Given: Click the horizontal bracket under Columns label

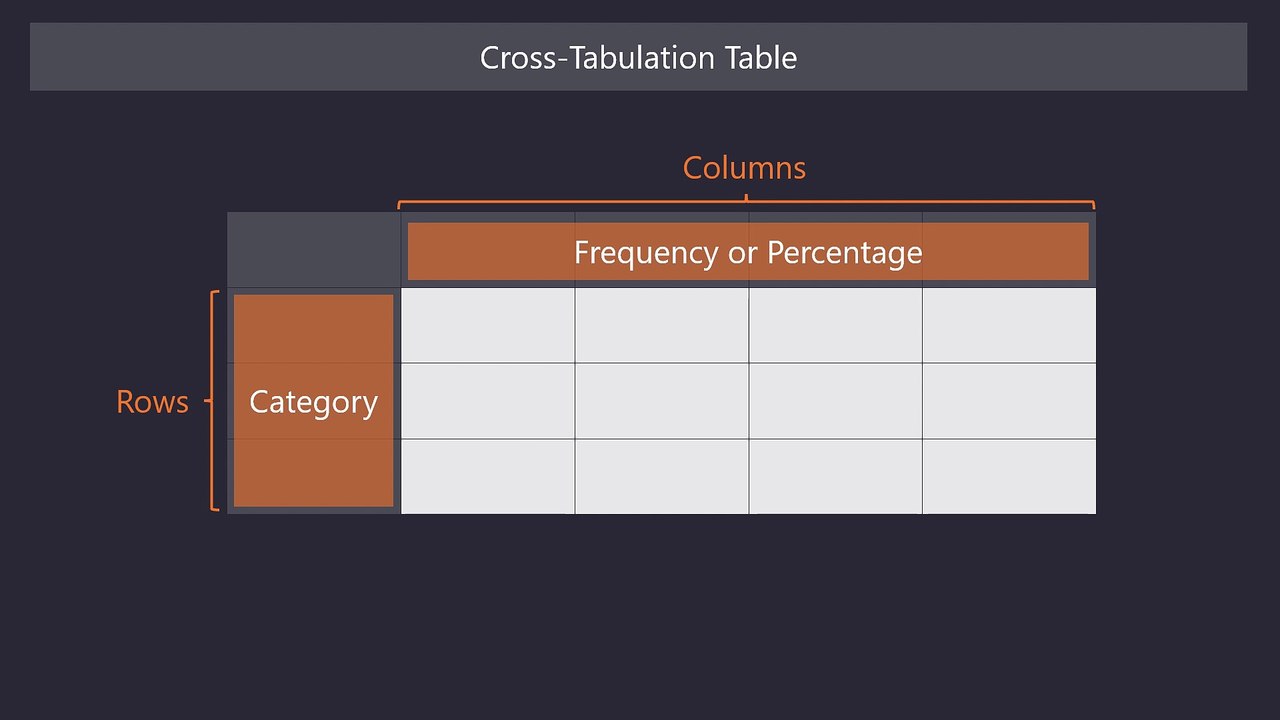Looking at the screenshot, I should pyautogui.click(x=746, y=204).
